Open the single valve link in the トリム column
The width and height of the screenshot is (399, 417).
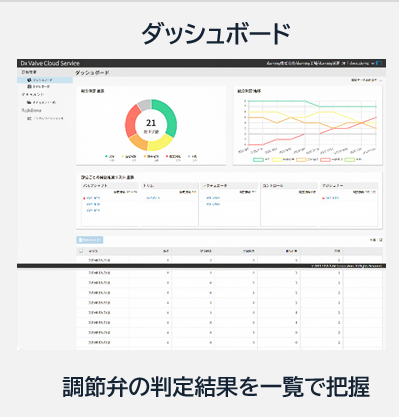[x=153, y=198]
